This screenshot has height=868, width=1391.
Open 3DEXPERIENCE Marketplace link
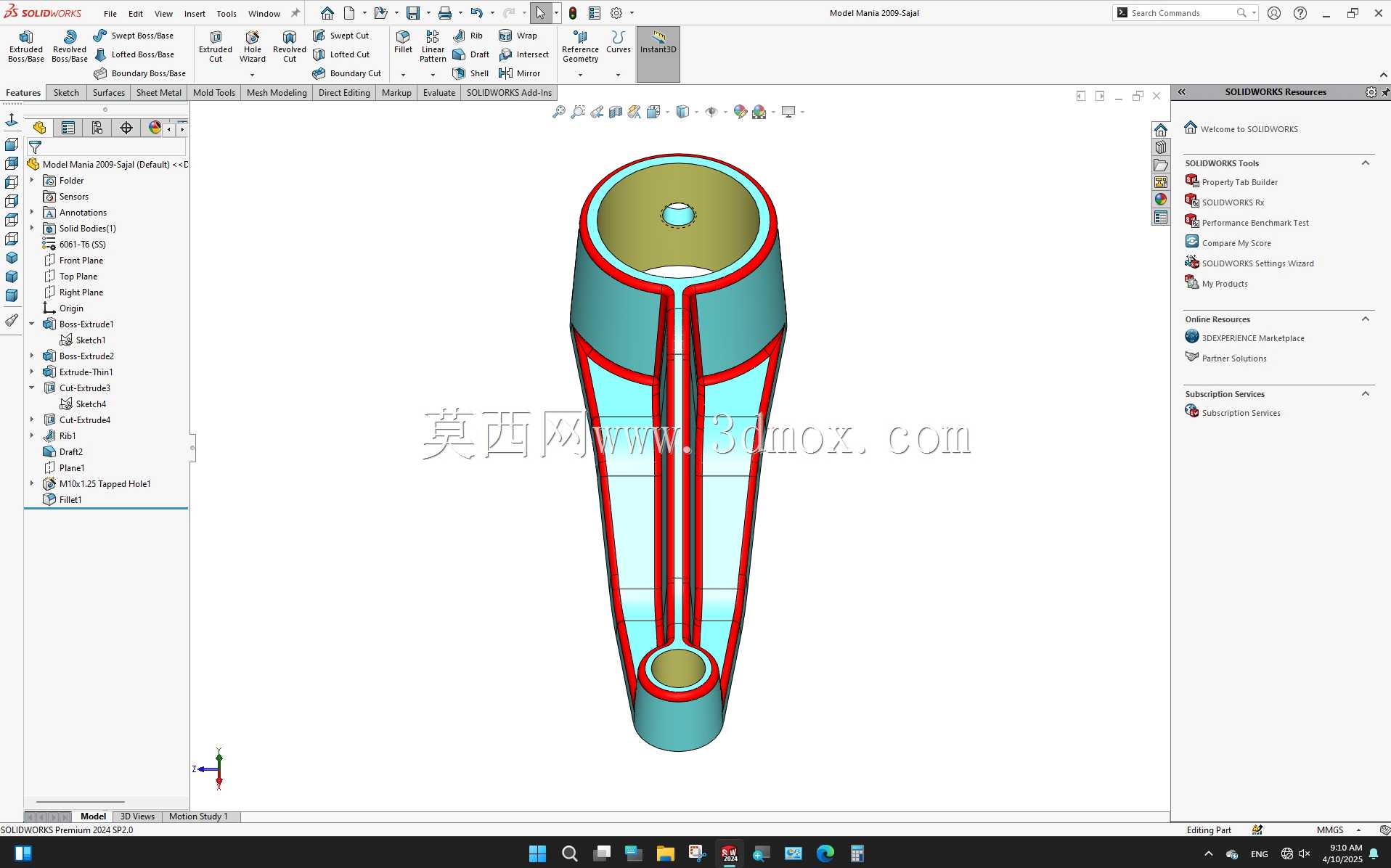tap(1253, 338)
